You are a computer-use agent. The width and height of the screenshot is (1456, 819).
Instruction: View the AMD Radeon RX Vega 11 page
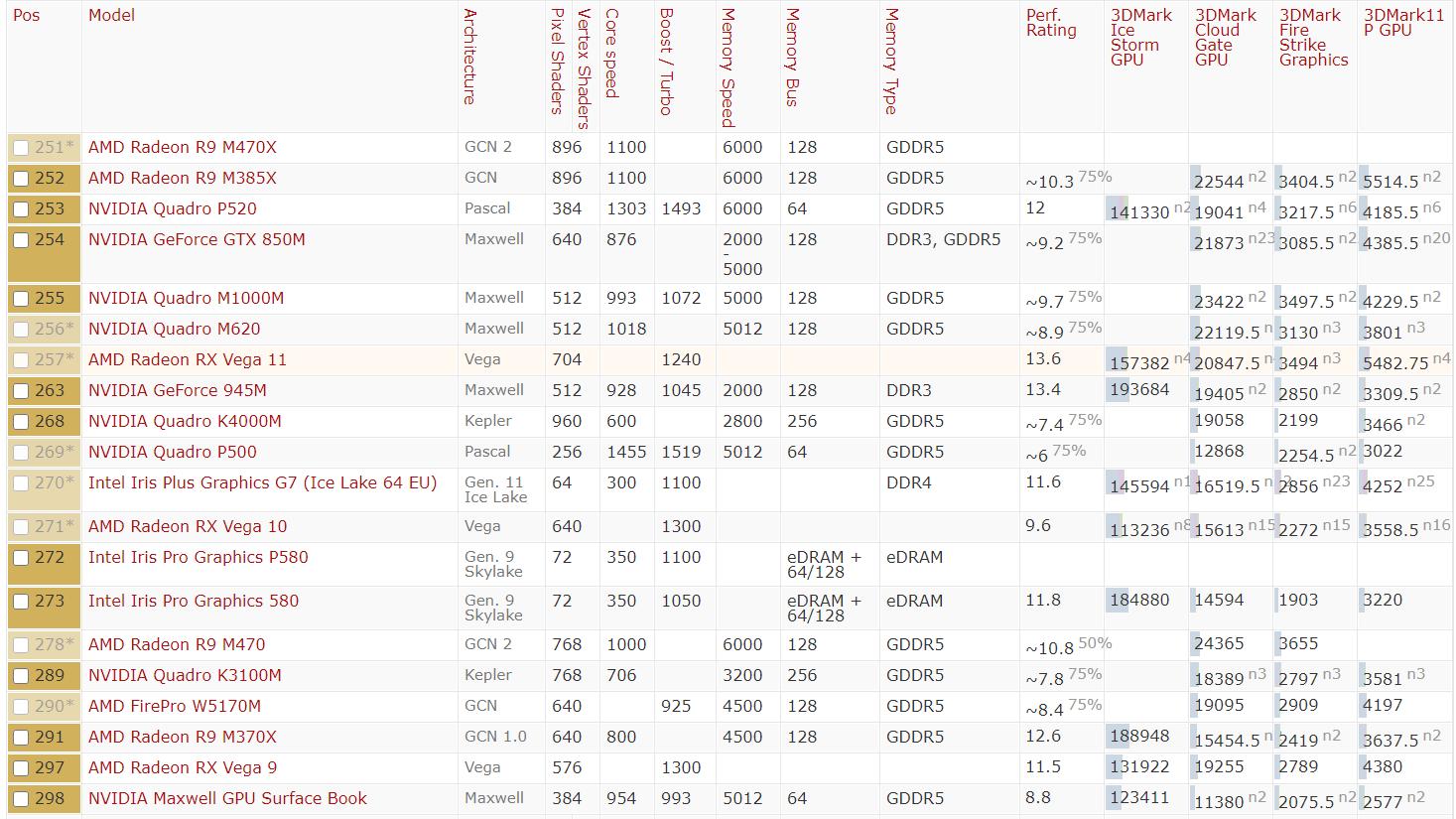pyautogui.click(x=188, y=360)
